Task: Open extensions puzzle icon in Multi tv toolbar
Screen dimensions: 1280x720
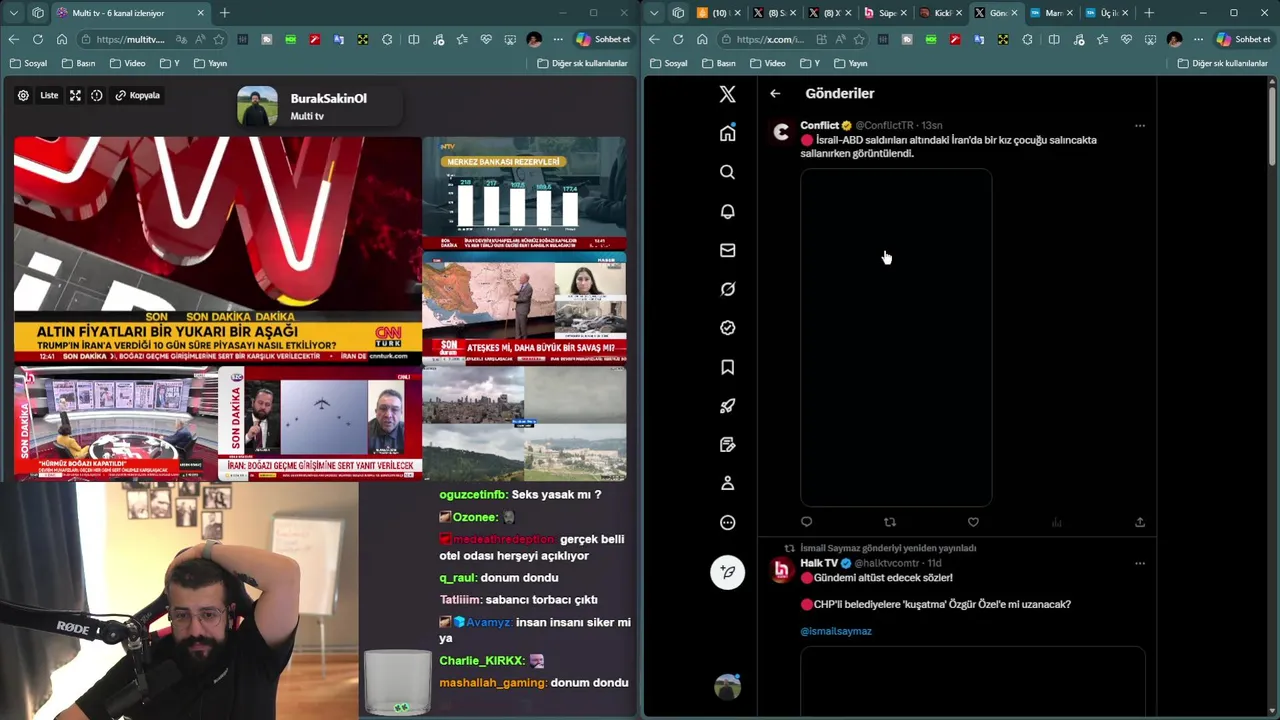Action: click(x=387, y=39)
